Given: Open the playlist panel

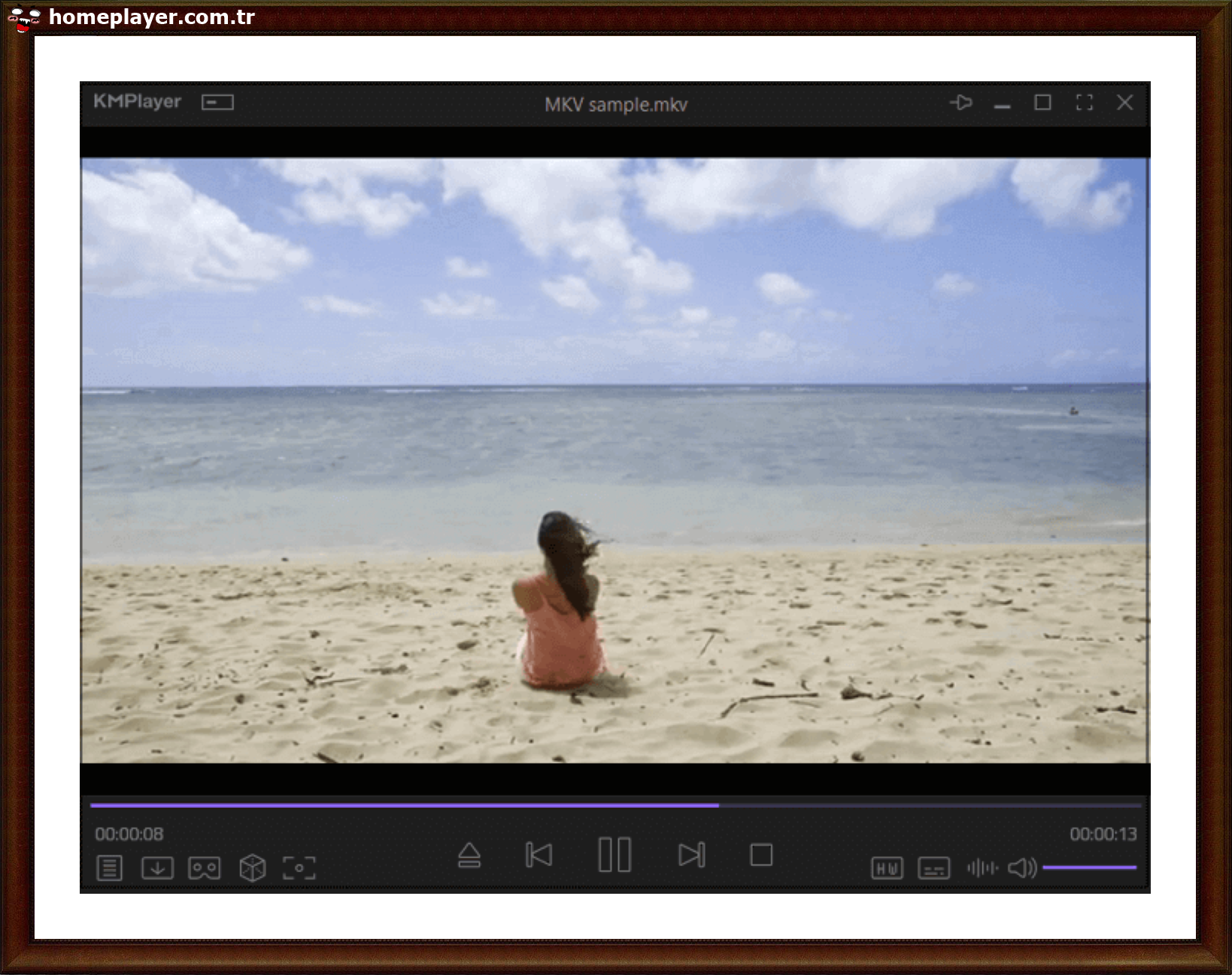Looking at the screenshot, I should [110, 867].
